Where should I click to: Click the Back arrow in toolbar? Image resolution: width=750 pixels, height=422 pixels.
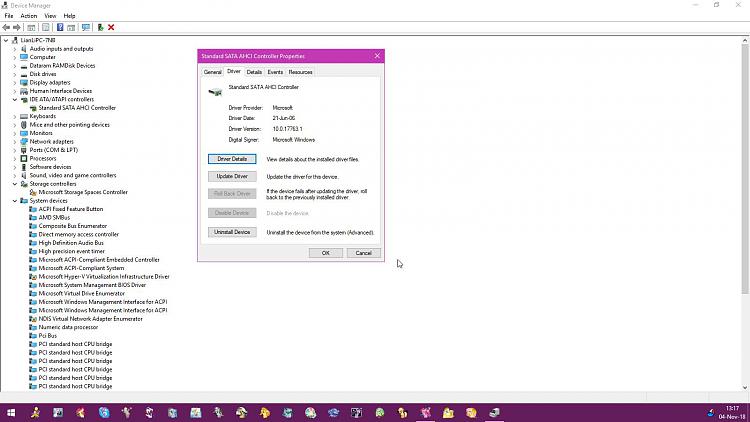(6, 28)
